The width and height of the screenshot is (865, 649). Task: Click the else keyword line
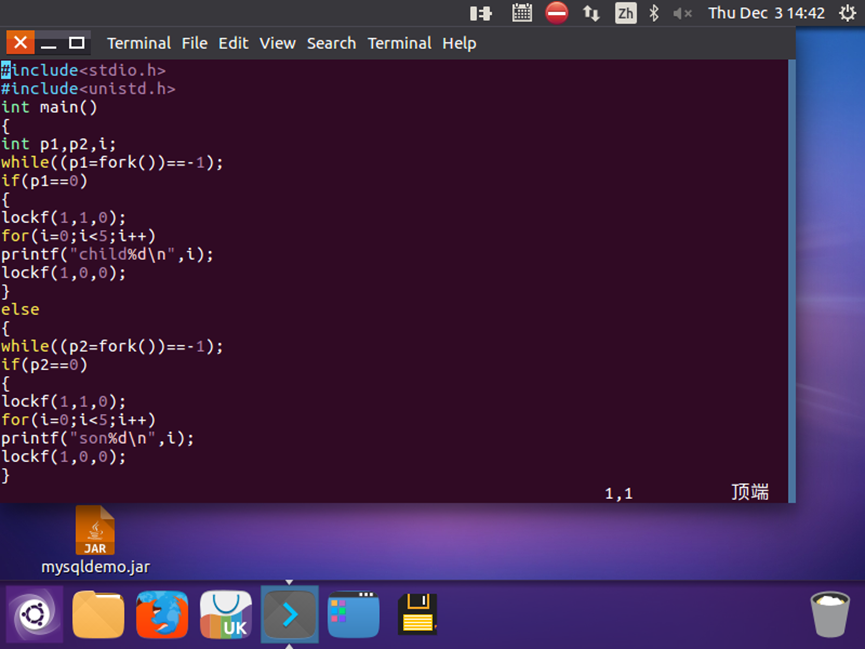coord(20,310)
